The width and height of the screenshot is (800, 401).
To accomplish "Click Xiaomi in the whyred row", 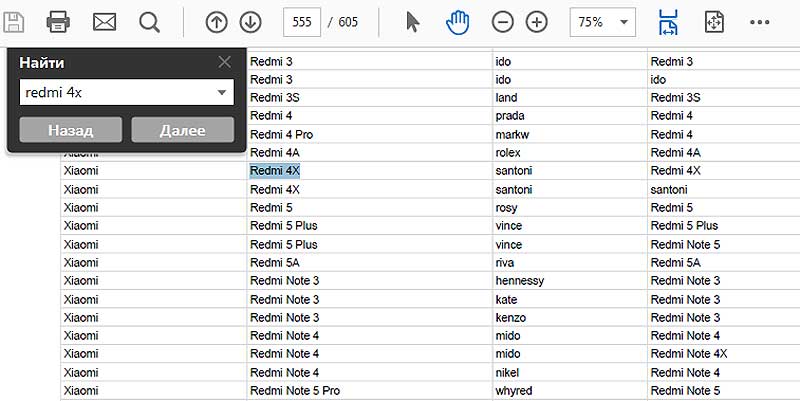I will coord(81,391).
